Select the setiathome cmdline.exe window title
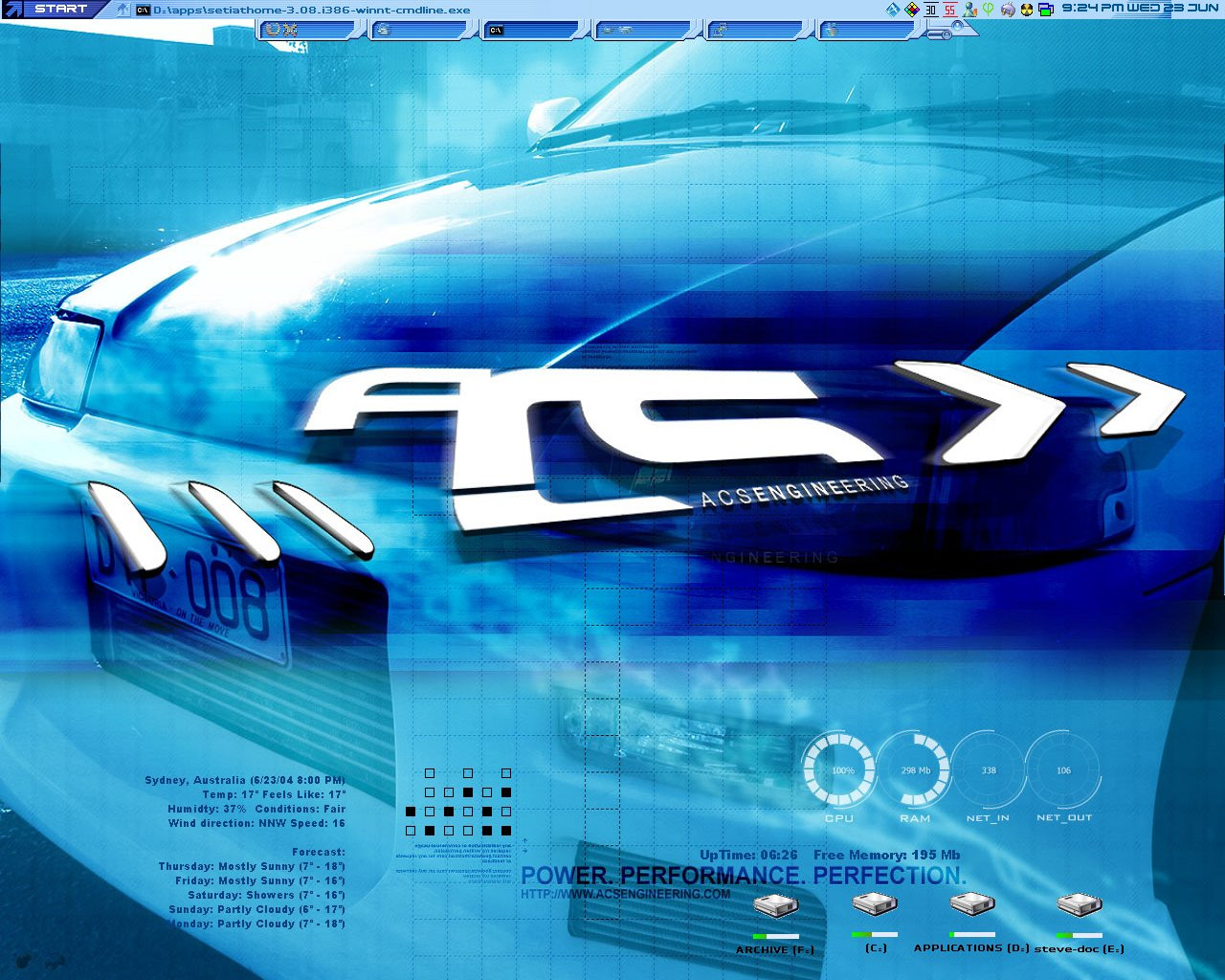The image size is (1225, 980). pyautogui.click(x=311, y=10)
